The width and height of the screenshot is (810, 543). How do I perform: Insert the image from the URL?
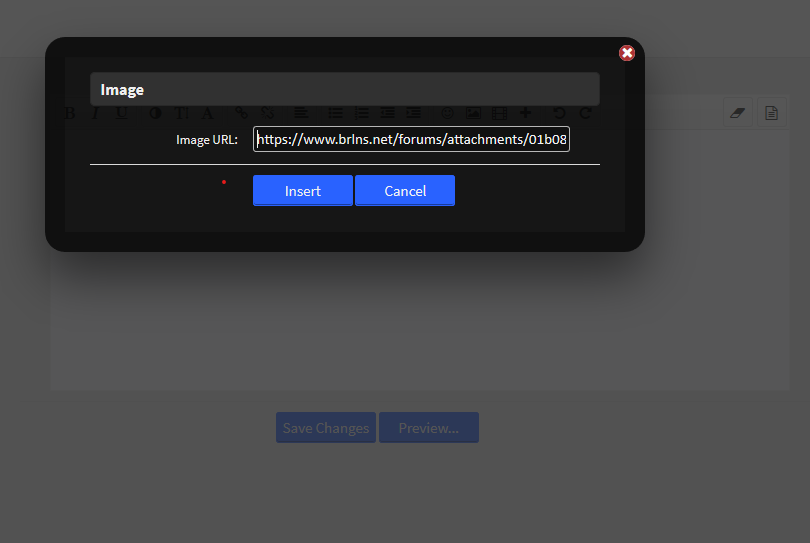pyautogui.click(x=303, y=191)
